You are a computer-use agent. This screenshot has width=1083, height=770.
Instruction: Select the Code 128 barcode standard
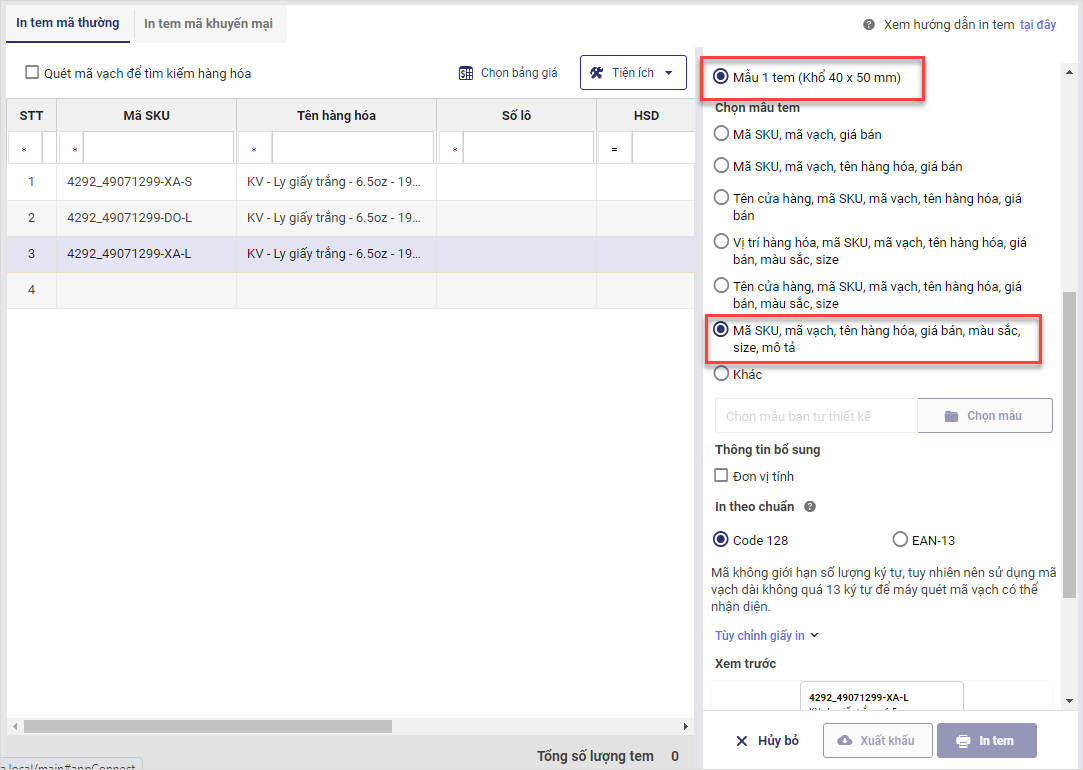click(720, 539)
